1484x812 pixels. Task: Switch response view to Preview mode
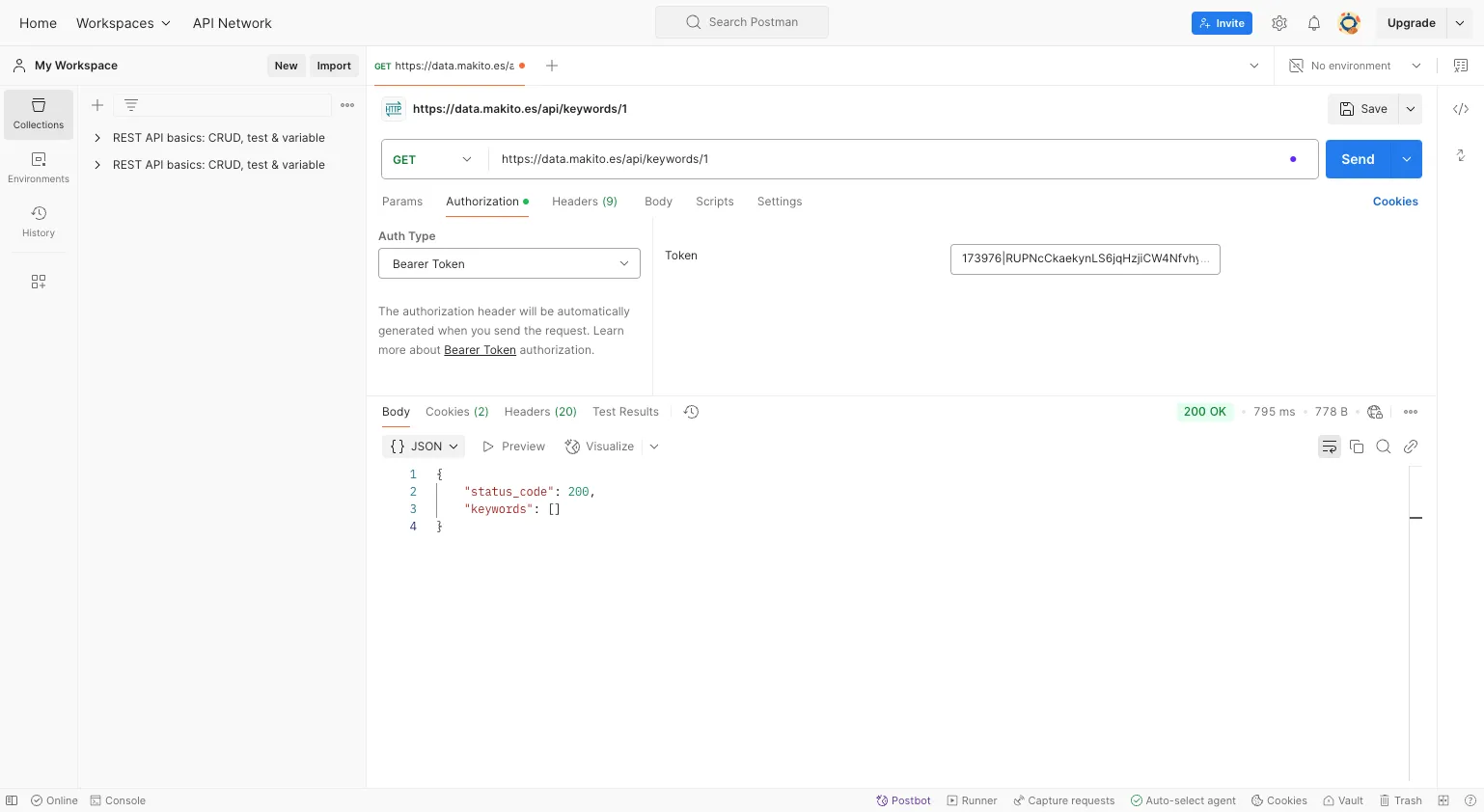click(513, 447)
